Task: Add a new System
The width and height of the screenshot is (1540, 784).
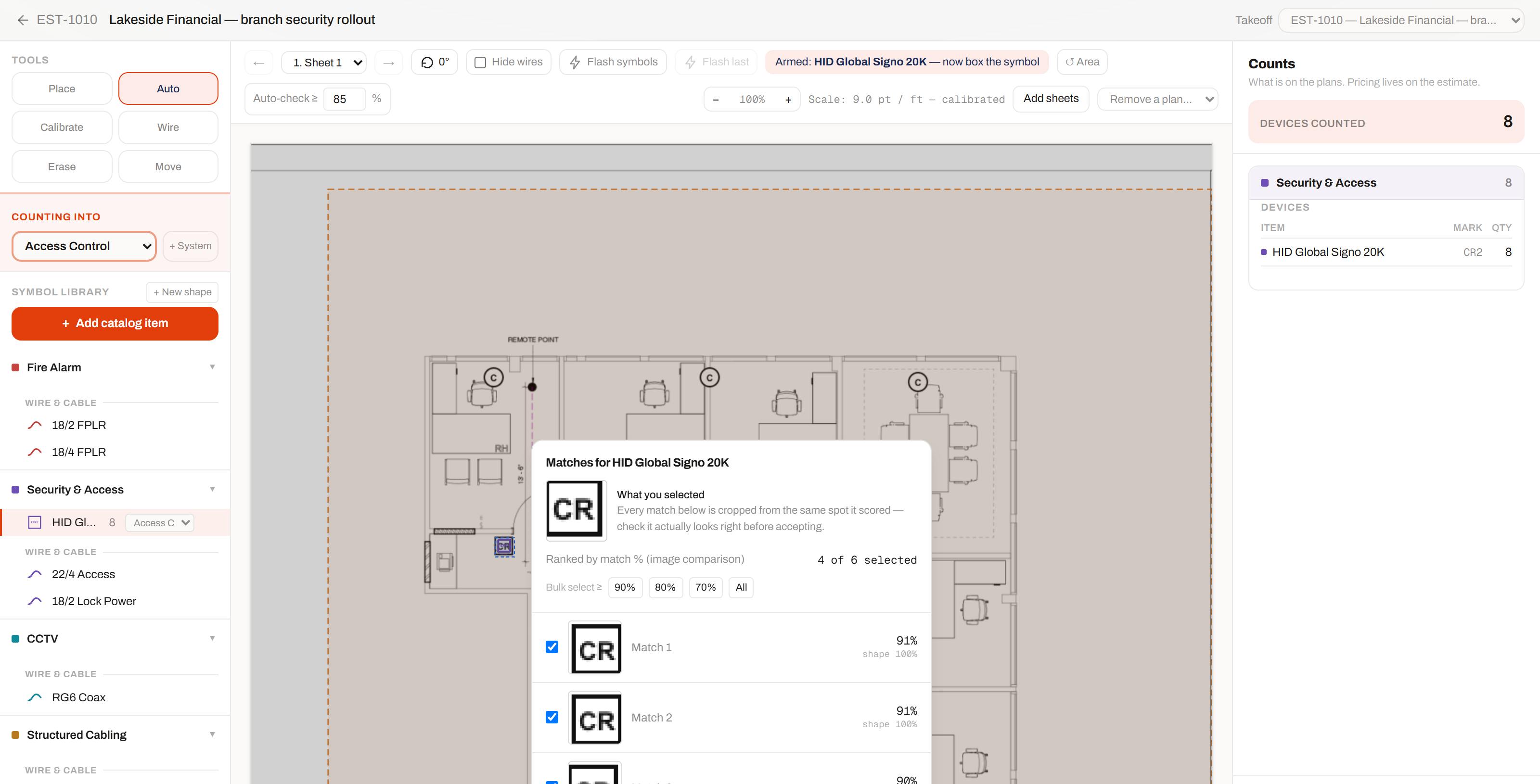Action: point(190,246)
